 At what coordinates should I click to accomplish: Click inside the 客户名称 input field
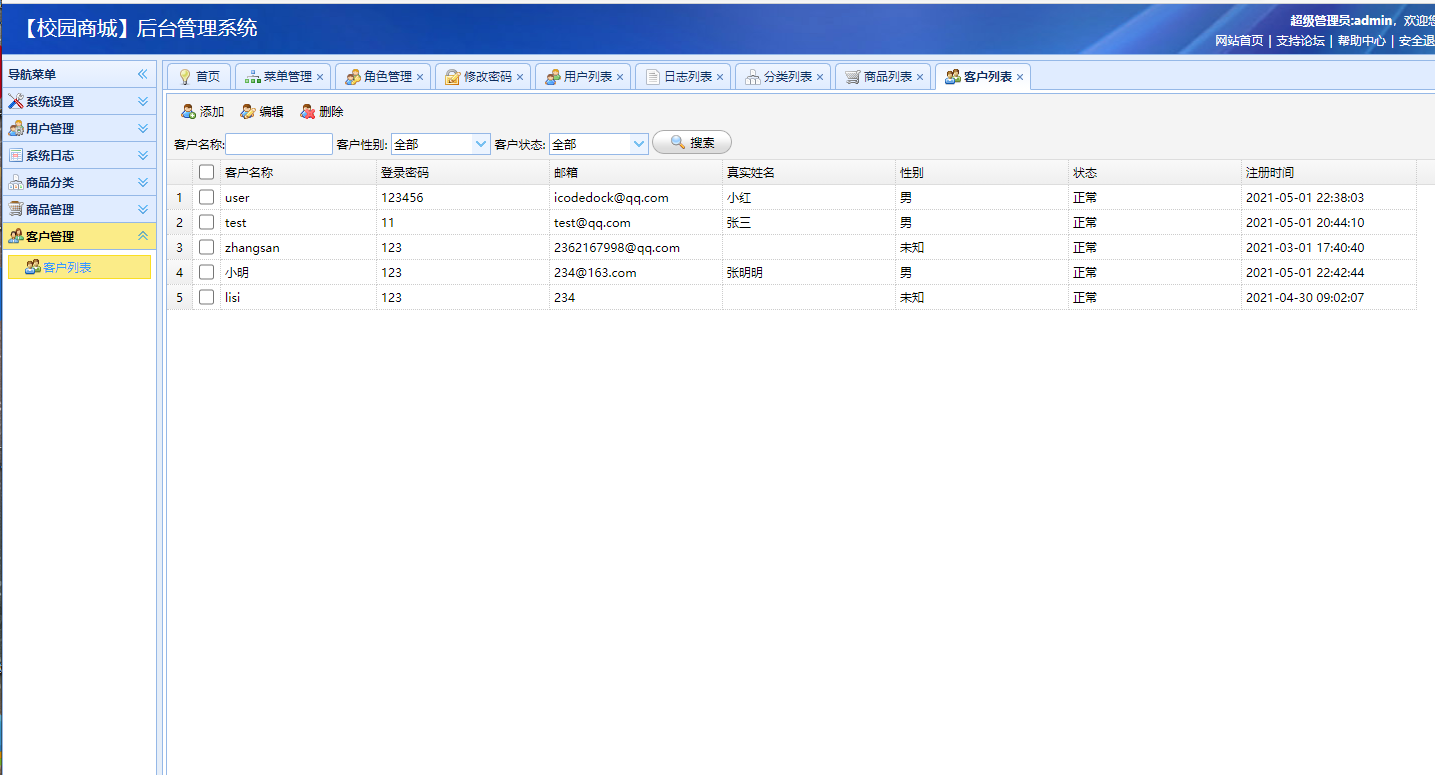(x=279, y=143)
